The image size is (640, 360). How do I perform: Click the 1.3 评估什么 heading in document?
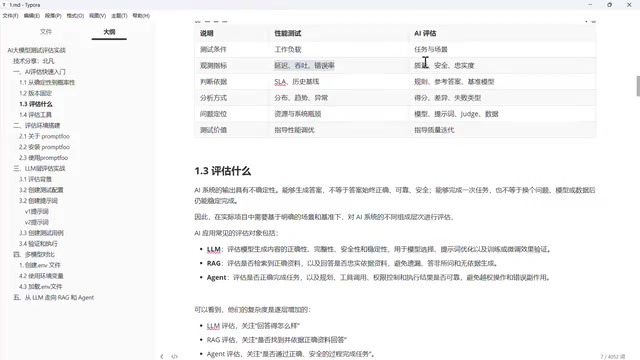tap(222, 171)
